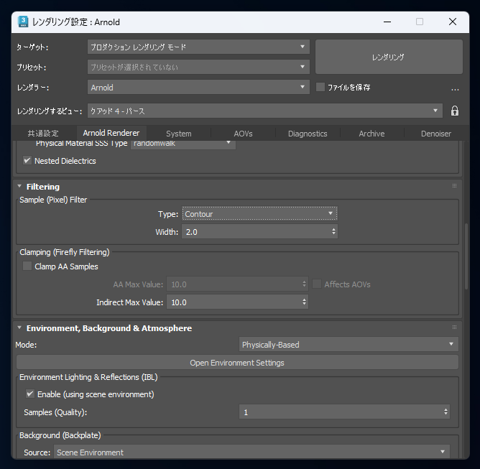480x469 pixels.
Task: Switch to the 共通設定 tab
Action: tap(43, 134)
